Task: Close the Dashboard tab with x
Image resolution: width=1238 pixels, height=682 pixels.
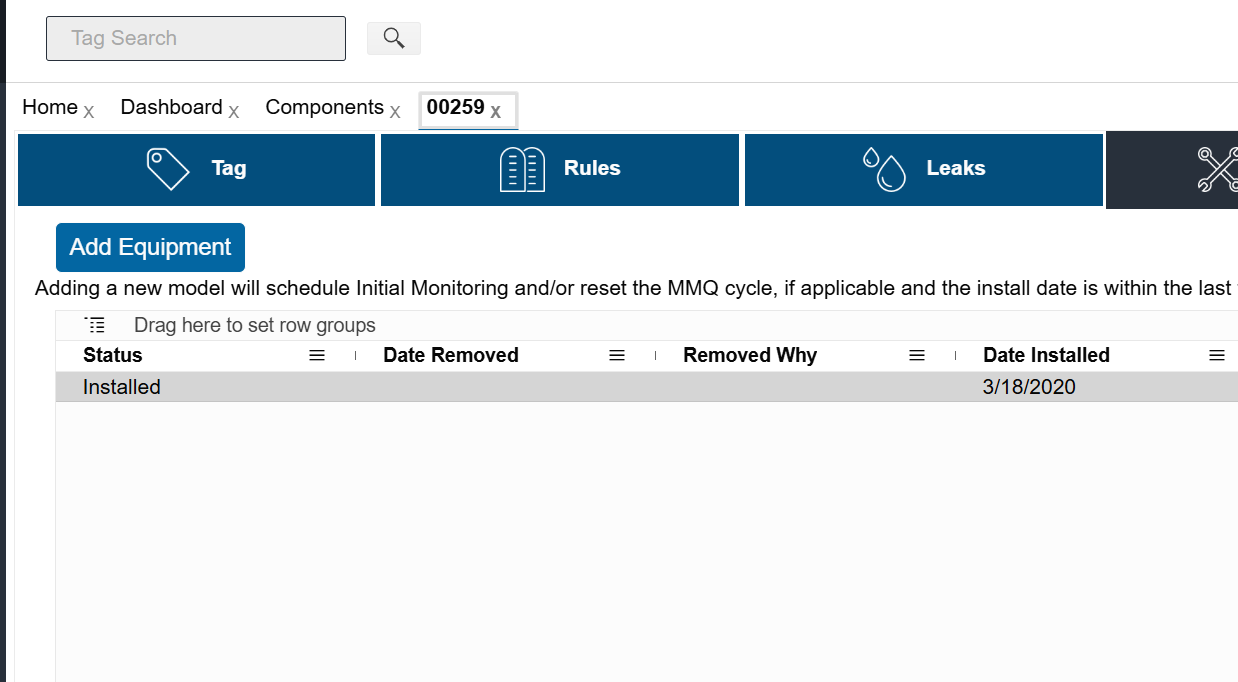Action: point(234,111)
